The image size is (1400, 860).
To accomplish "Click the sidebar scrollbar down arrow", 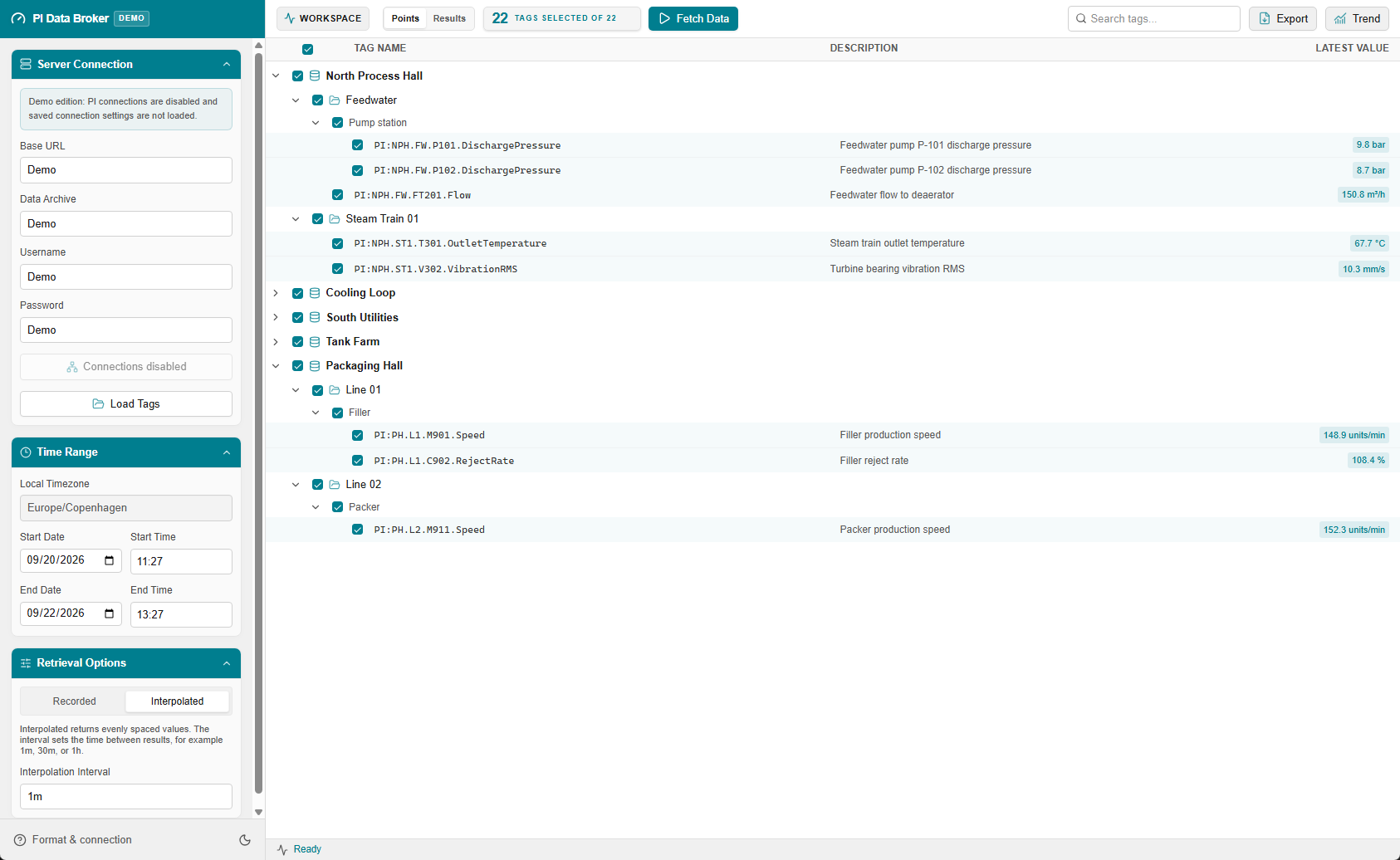I will (258, 813).
